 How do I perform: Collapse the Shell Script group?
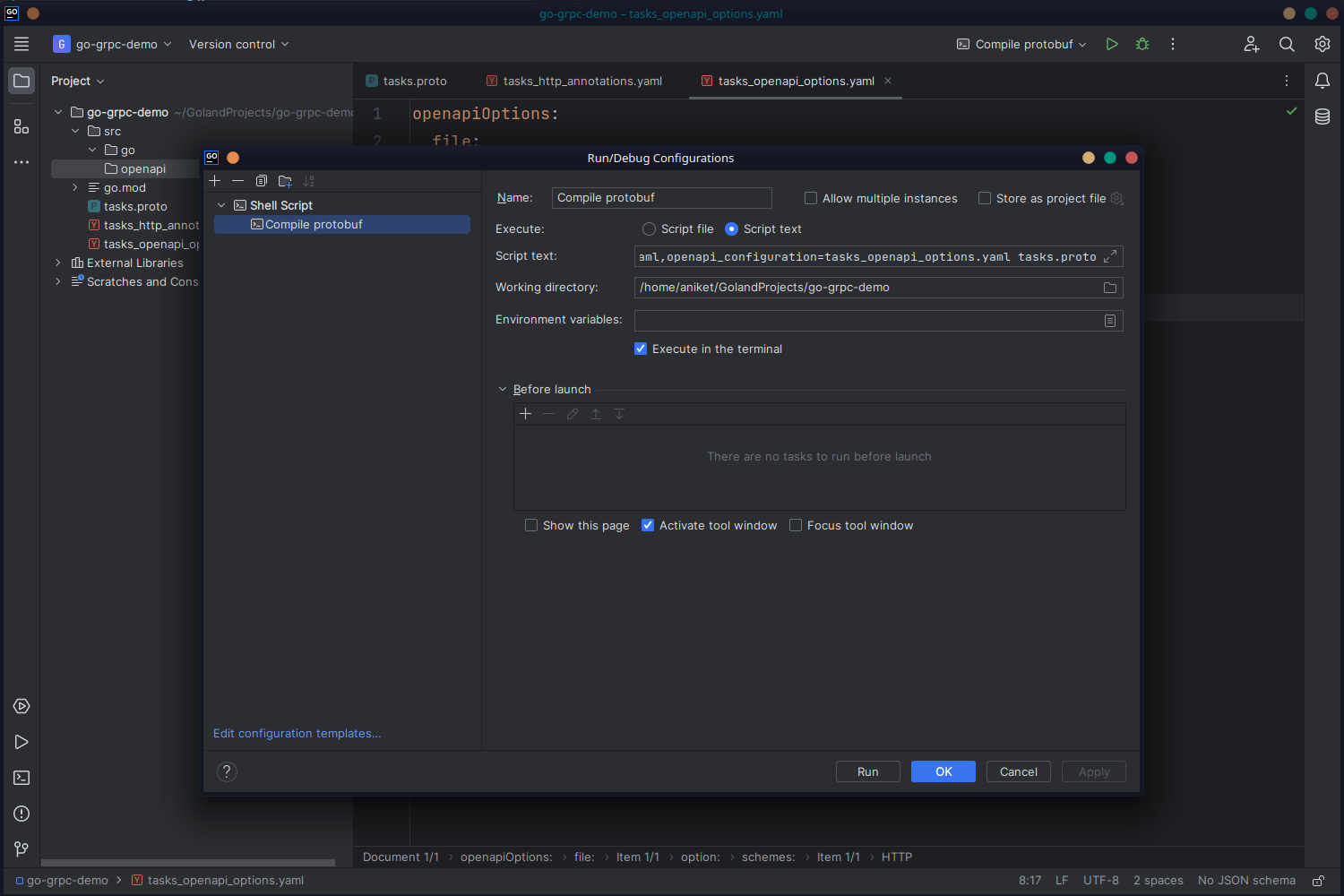click(221, 204)
